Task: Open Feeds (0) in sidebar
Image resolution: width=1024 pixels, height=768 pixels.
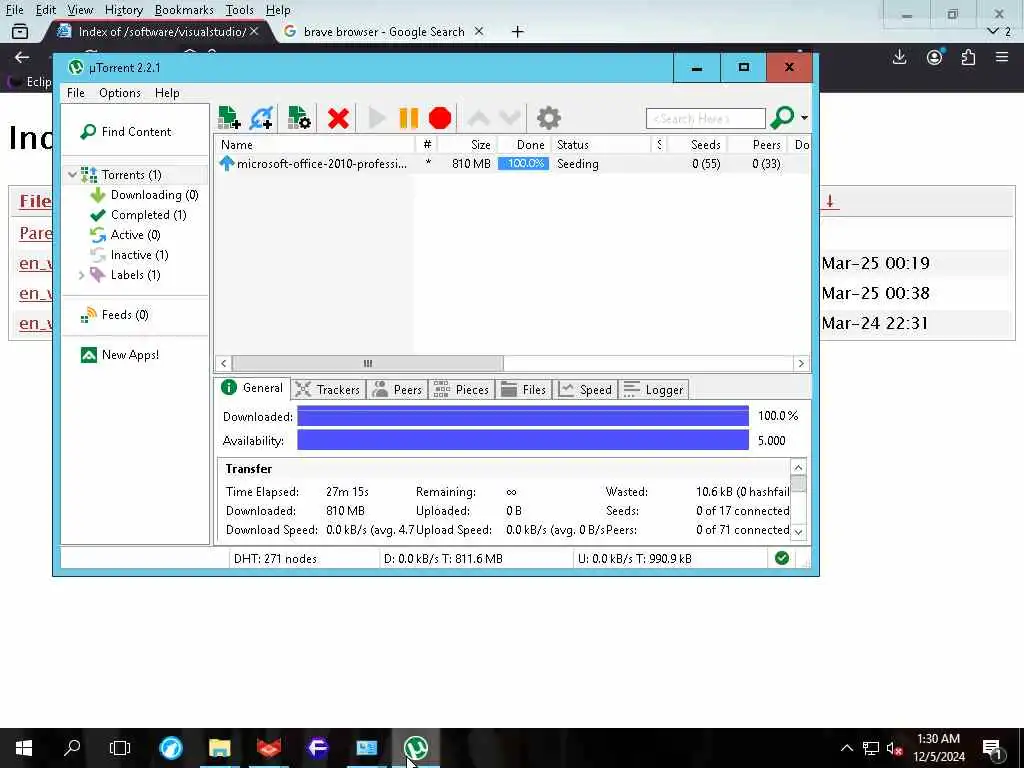Action: coord(115,315)
